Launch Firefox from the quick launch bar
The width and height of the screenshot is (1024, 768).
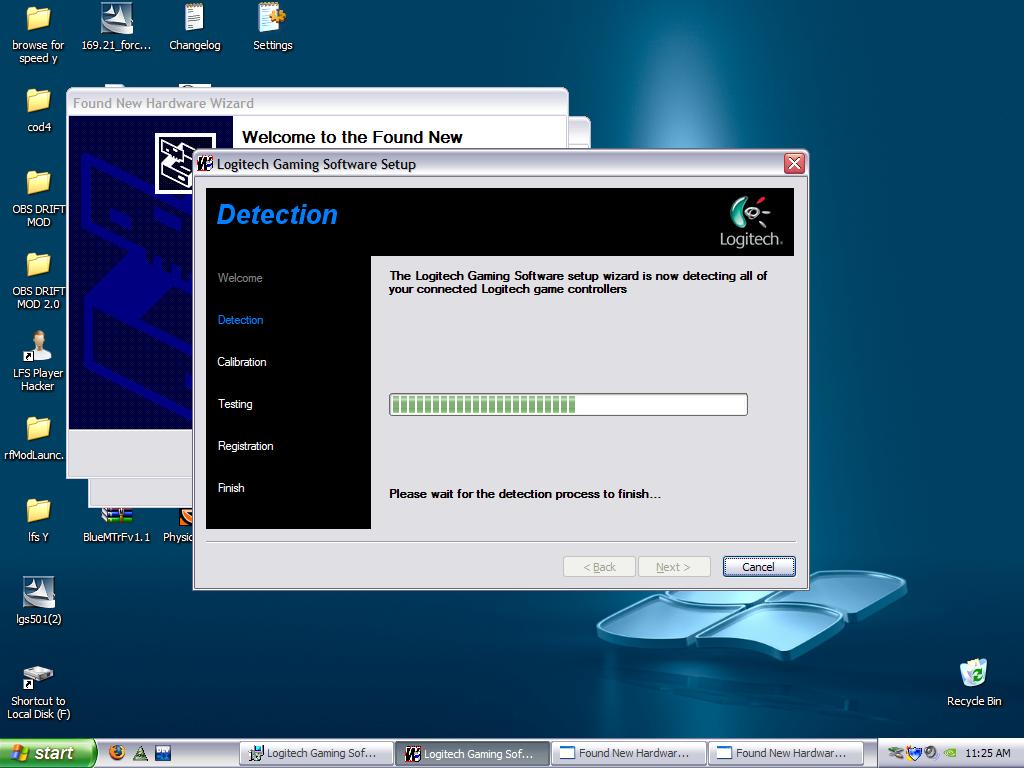(117, 752)
